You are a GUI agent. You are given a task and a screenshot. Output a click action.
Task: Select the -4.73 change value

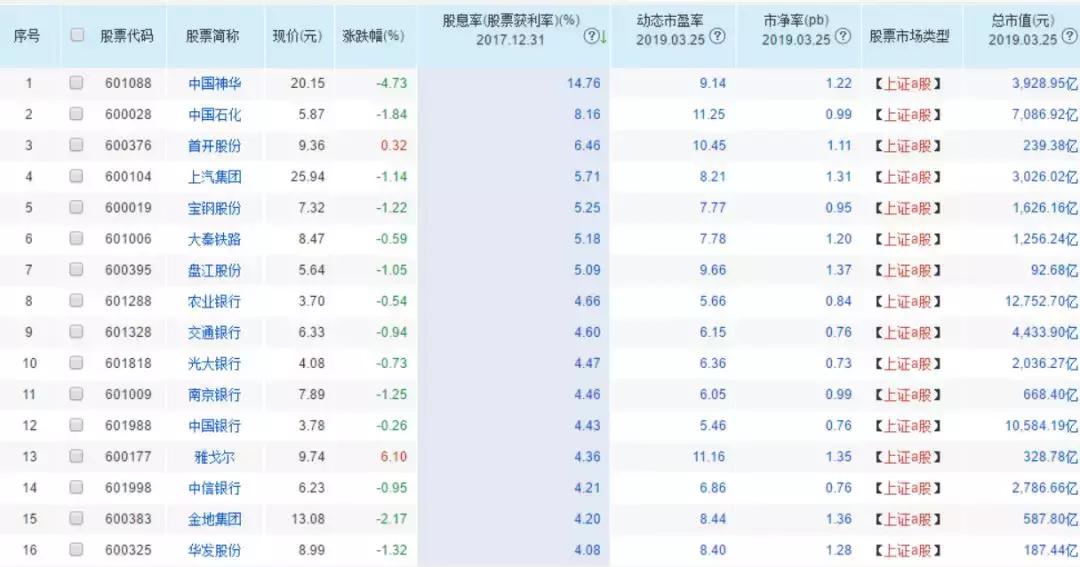coord(391,83)
